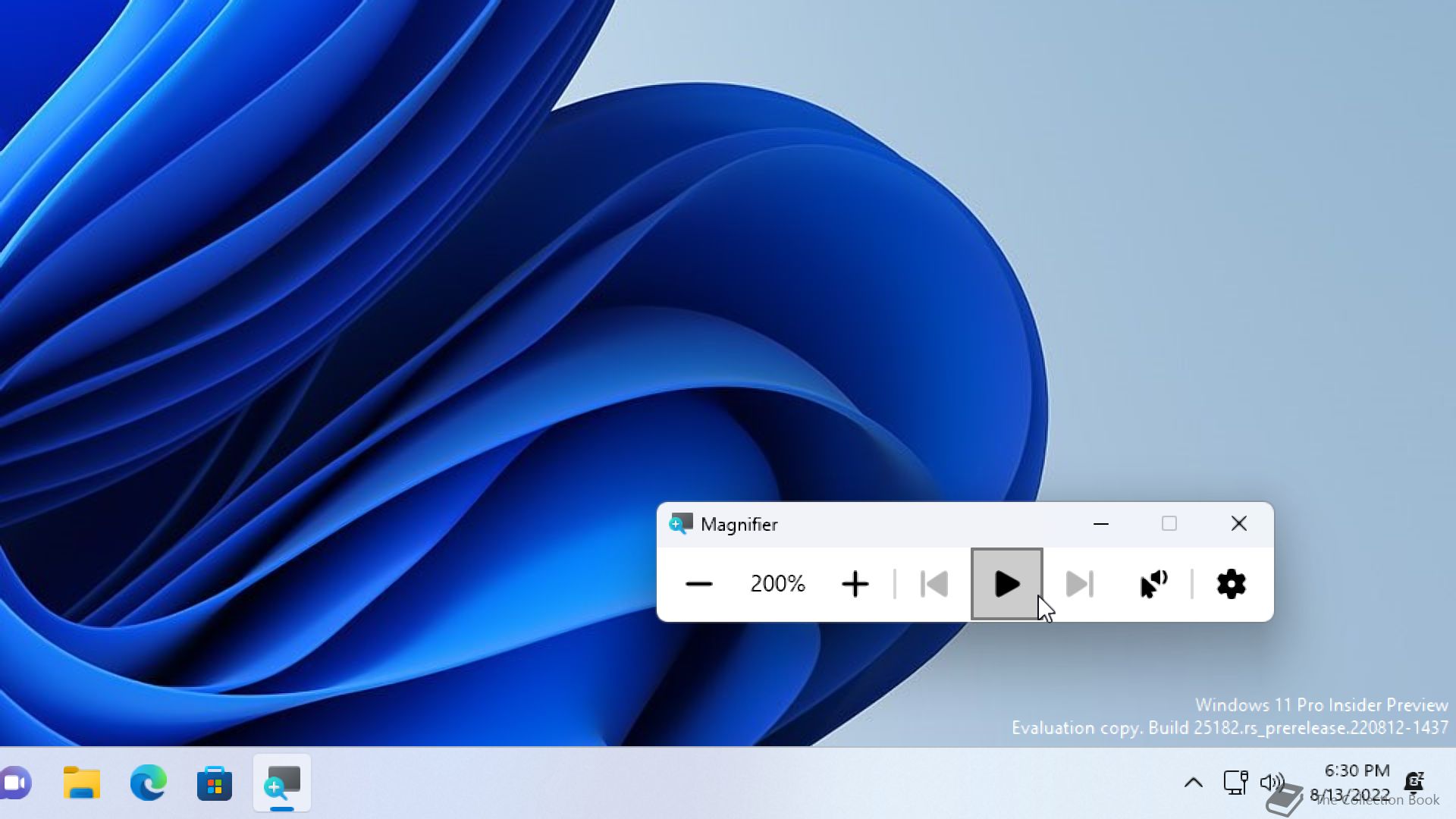Image resolution: width=1456 pixels, height=819 pixels.
Task: Select the Read from here cursor icon
Action: coord(1153,584)
